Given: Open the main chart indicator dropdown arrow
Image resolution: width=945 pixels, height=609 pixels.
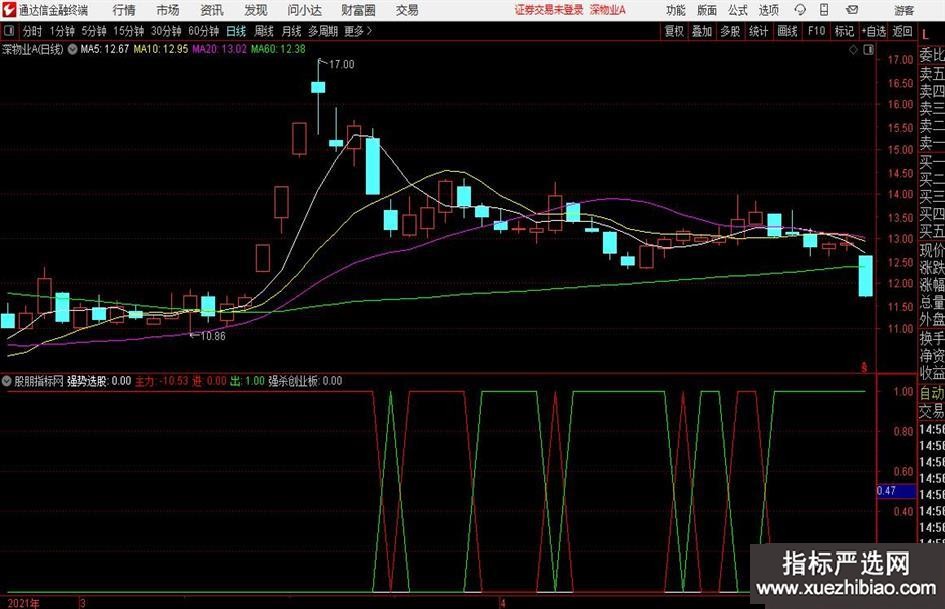Looking at the screenshot, I should [x=72, y=49].
